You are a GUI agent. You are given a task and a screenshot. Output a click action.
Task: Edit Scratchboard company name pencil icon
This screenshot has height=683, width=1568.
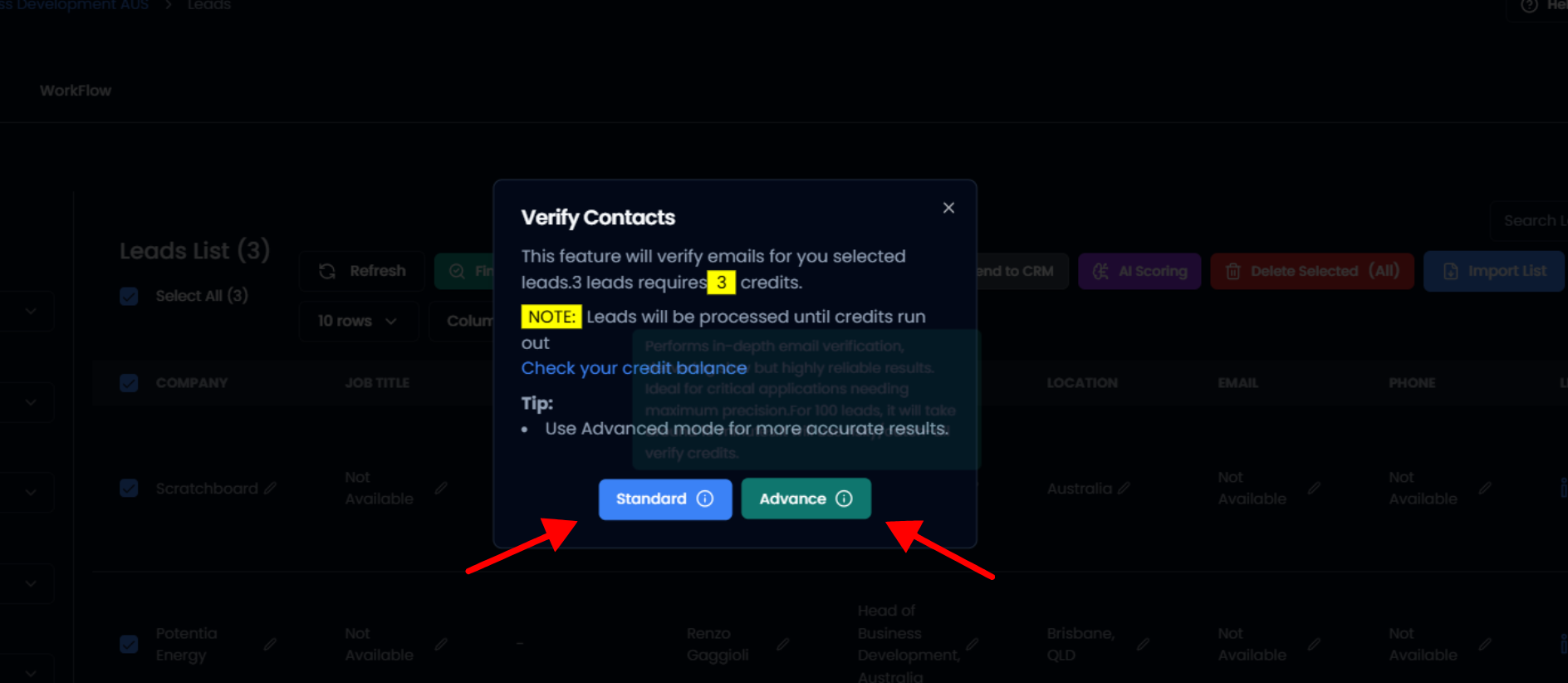pyautogui.click(x=271, y=489)
